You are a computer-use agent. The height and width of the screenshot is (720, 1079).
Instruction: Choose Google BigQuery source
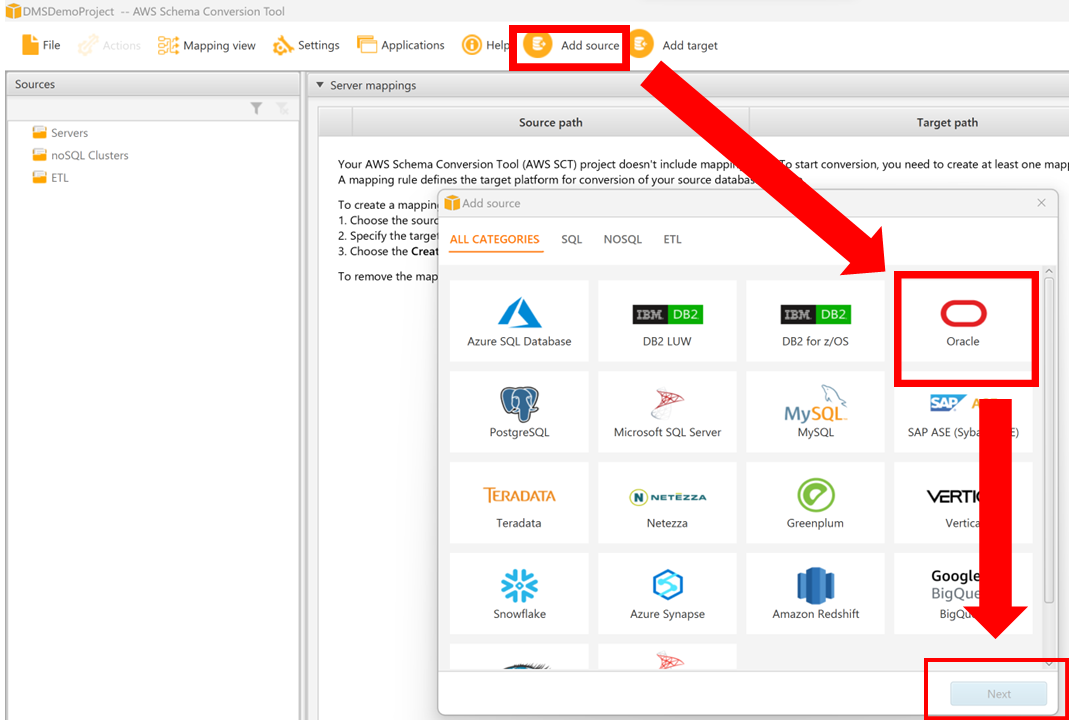963,593
